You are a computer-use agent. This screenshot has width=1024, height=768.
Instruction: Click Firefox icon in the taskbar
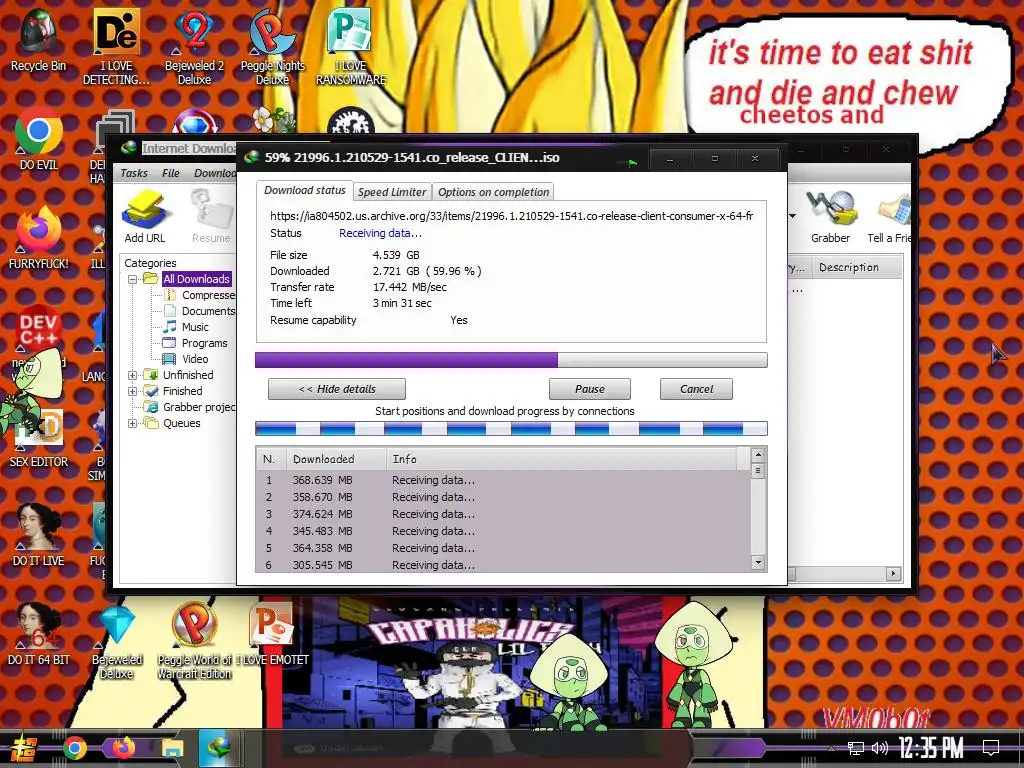tap(123, 748)
